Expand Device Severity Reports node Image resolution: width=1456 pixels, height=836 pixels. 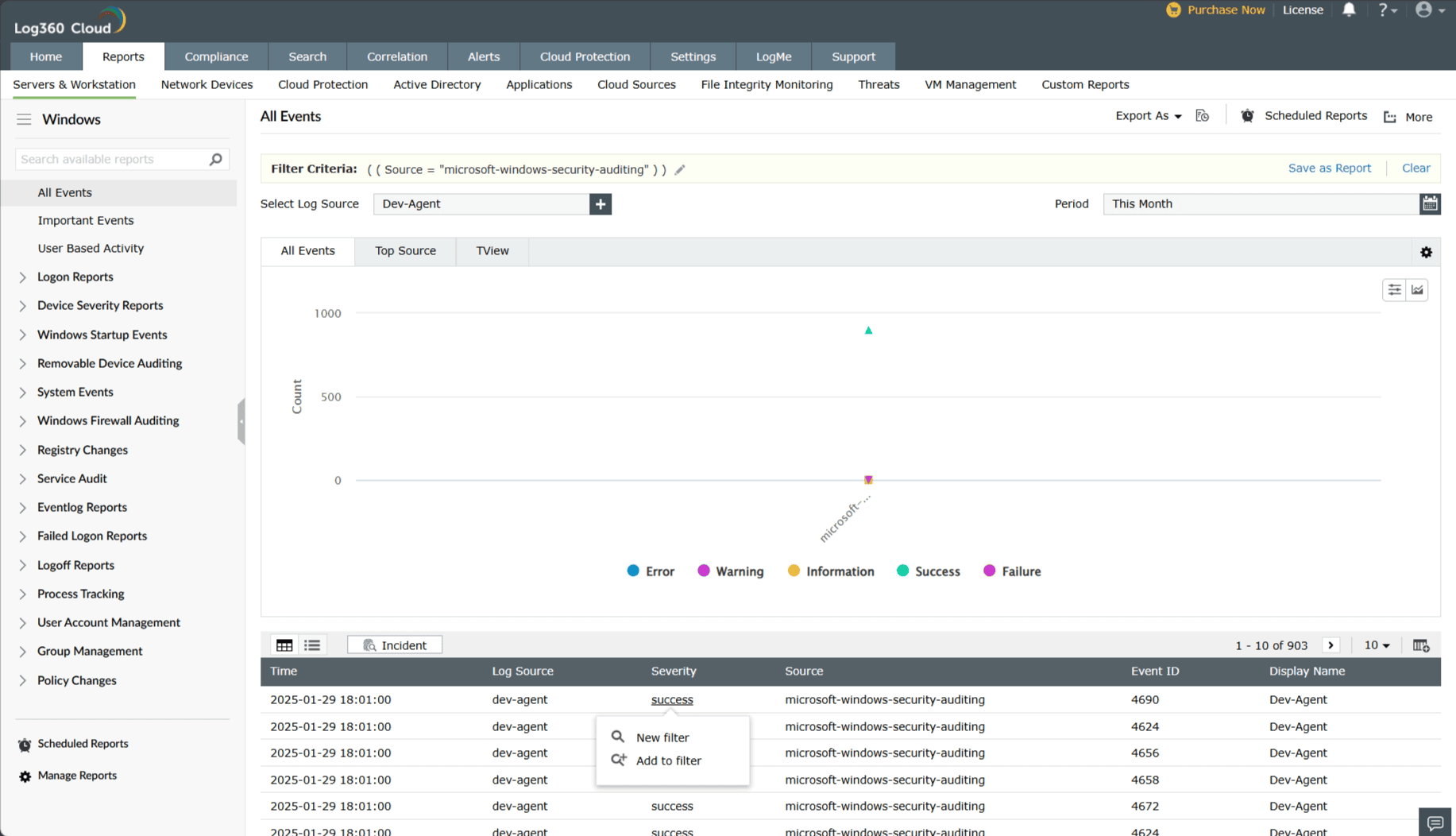(x=22, y=306)
